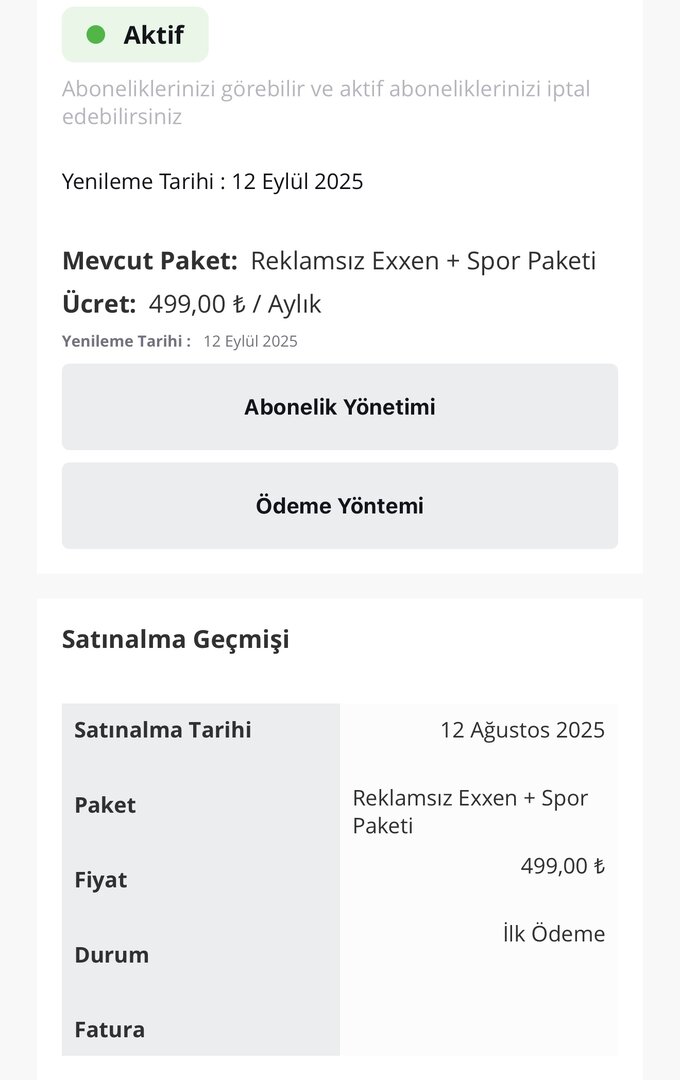Viewport: 680px width, 1080px height.
Task: Click the current package name beside Mevcut Paket
Action: pyautogui.click(x=423, y=261)
